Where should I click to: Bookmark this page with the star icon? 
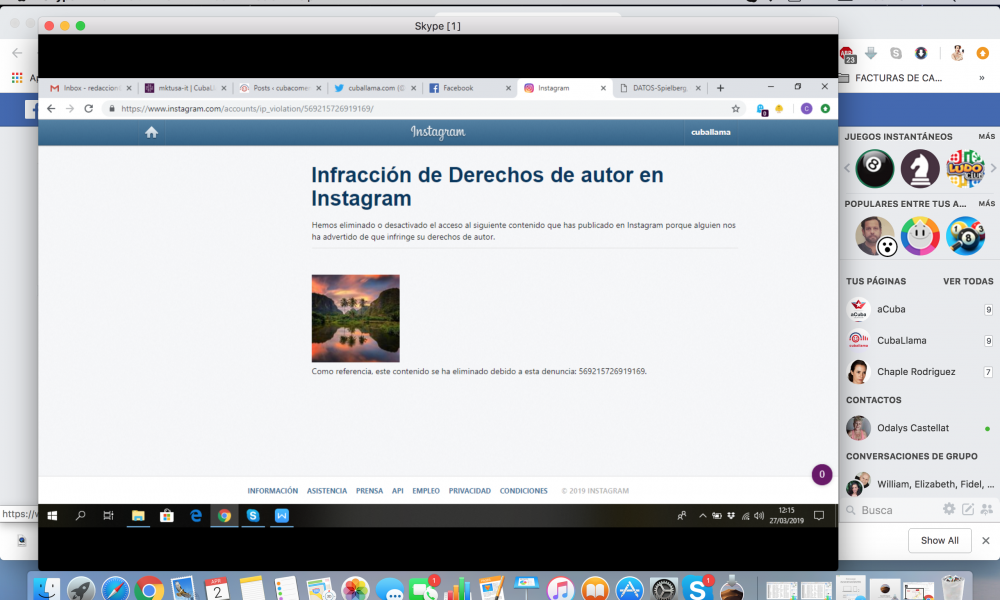coord(736,108)
